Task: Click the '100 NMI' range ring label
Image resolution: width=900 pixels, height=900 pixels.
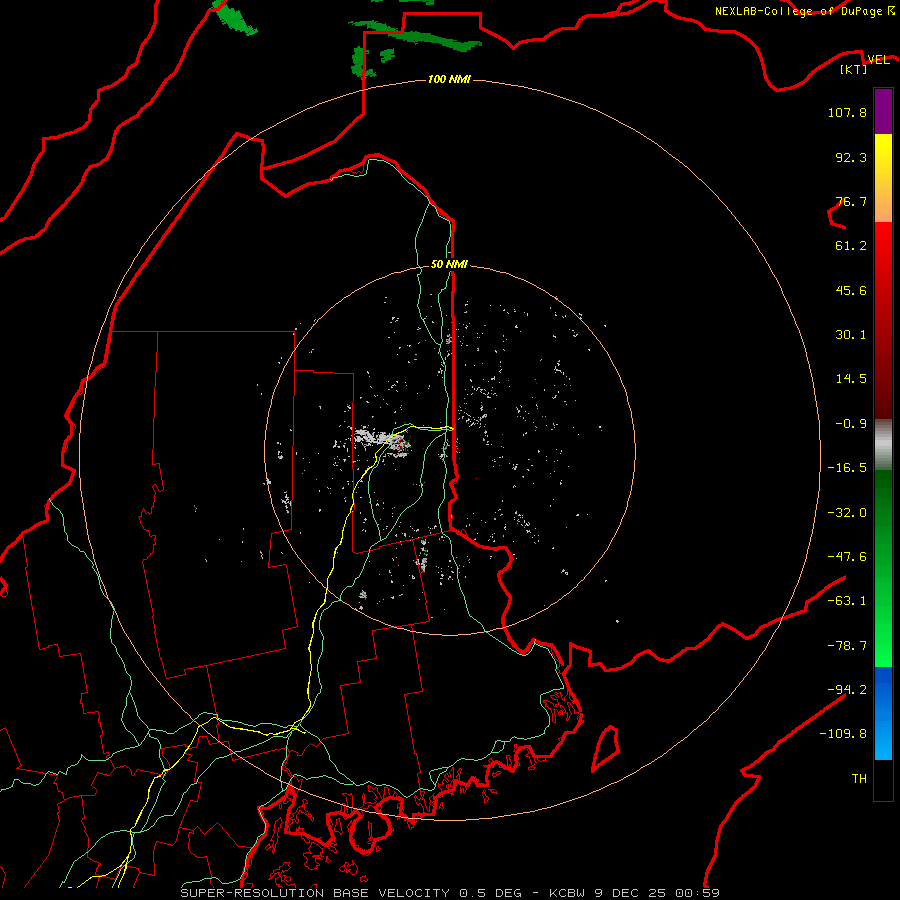Action: 449,79
